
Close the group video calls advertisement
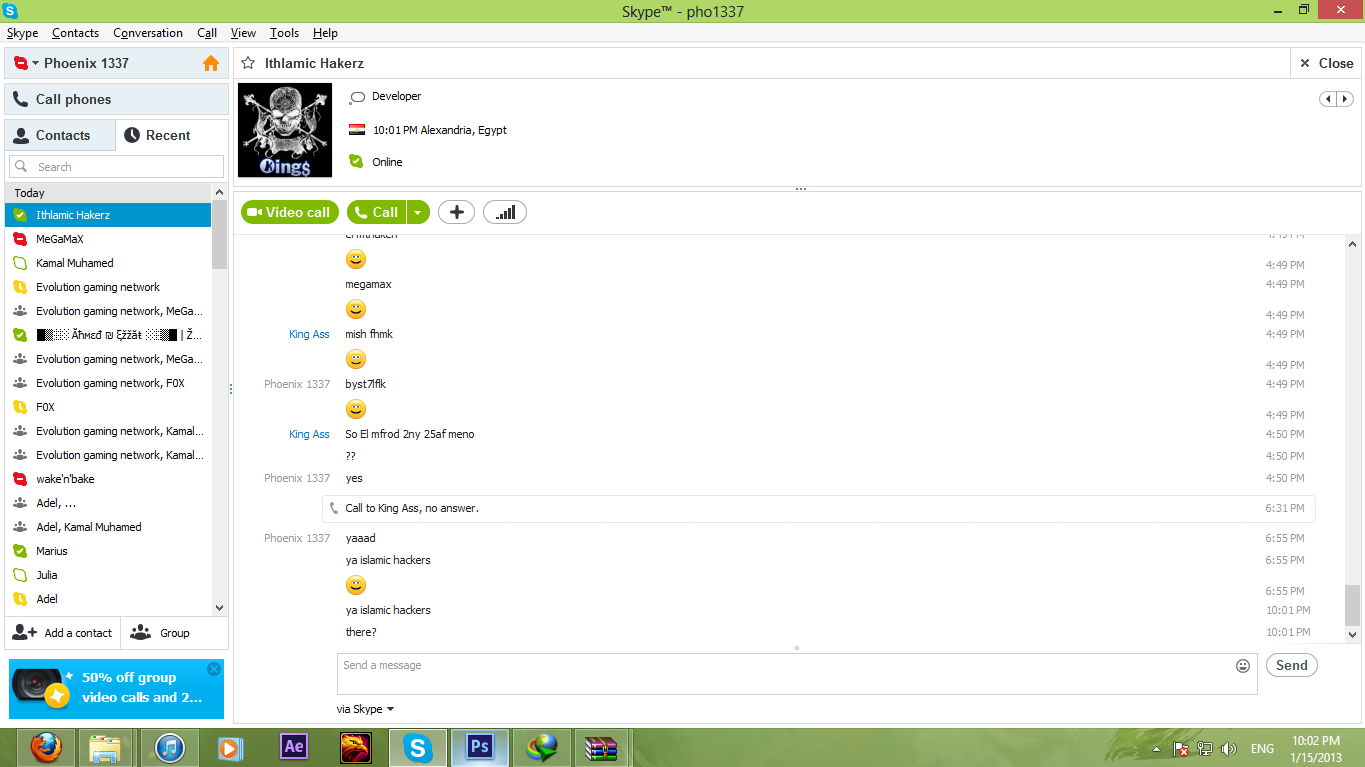(213, 669)
